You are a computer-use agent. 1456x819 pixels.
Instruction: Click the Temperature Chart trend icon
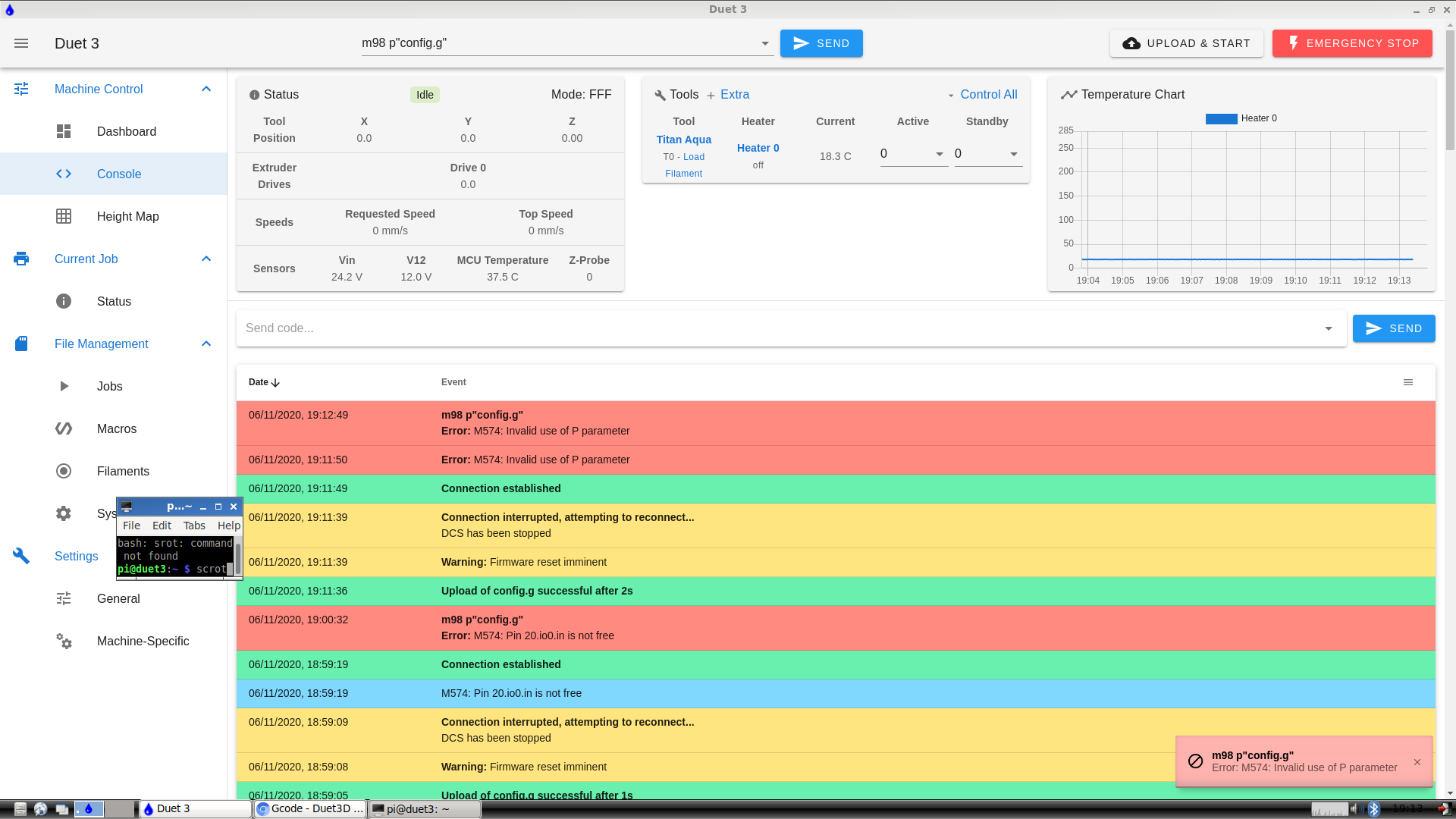point(1068,95)
